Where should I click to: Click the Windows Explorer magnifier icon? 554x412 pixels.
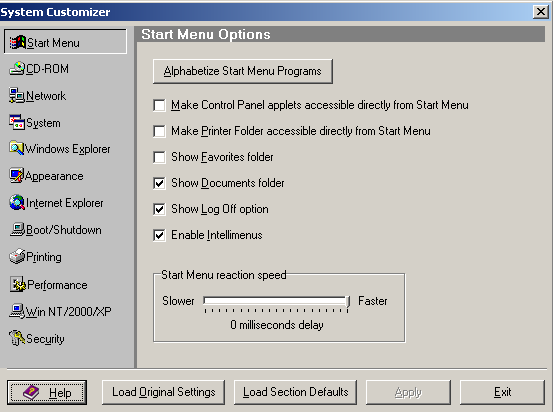[x=17, y=148]
